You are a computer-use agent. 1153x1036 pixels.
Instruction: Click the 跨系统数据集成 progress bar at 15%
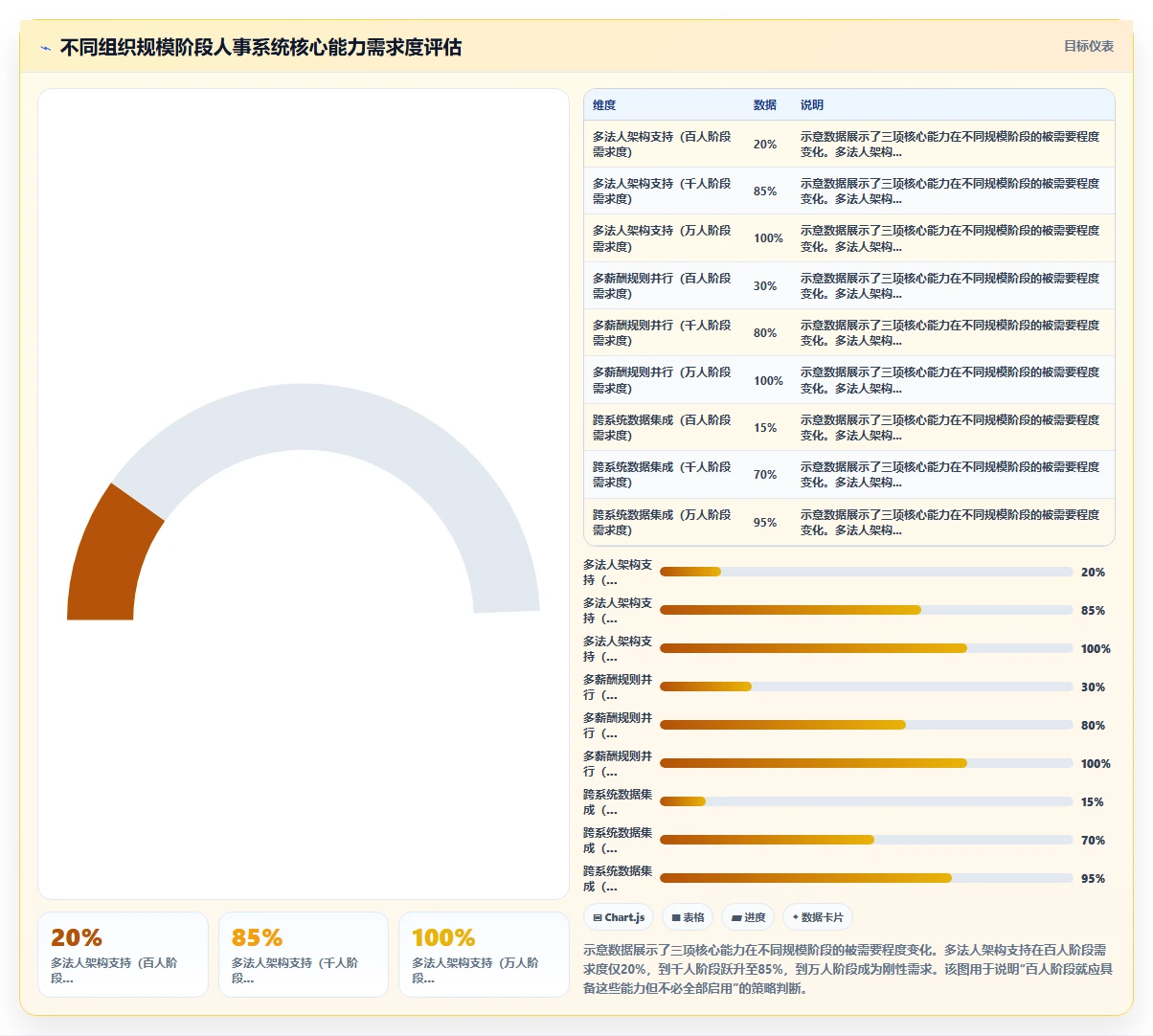pyautogui.click(x=866, y=801)
